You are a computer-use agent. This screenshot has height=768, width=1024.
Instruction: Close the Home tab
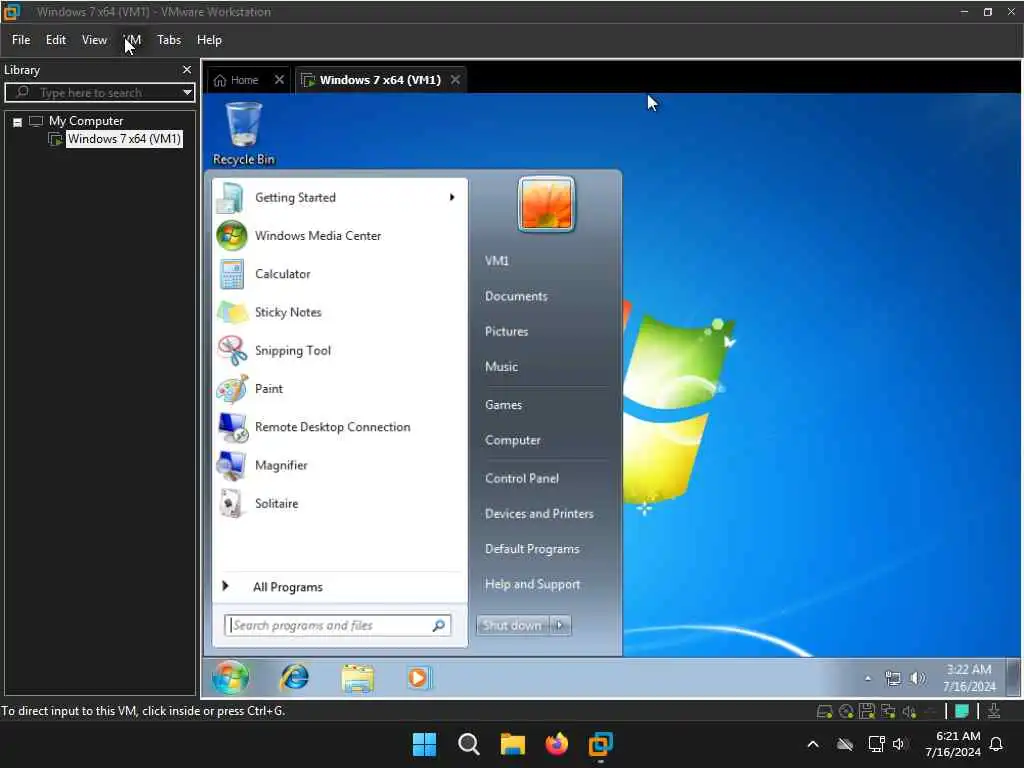pos(280,80)
